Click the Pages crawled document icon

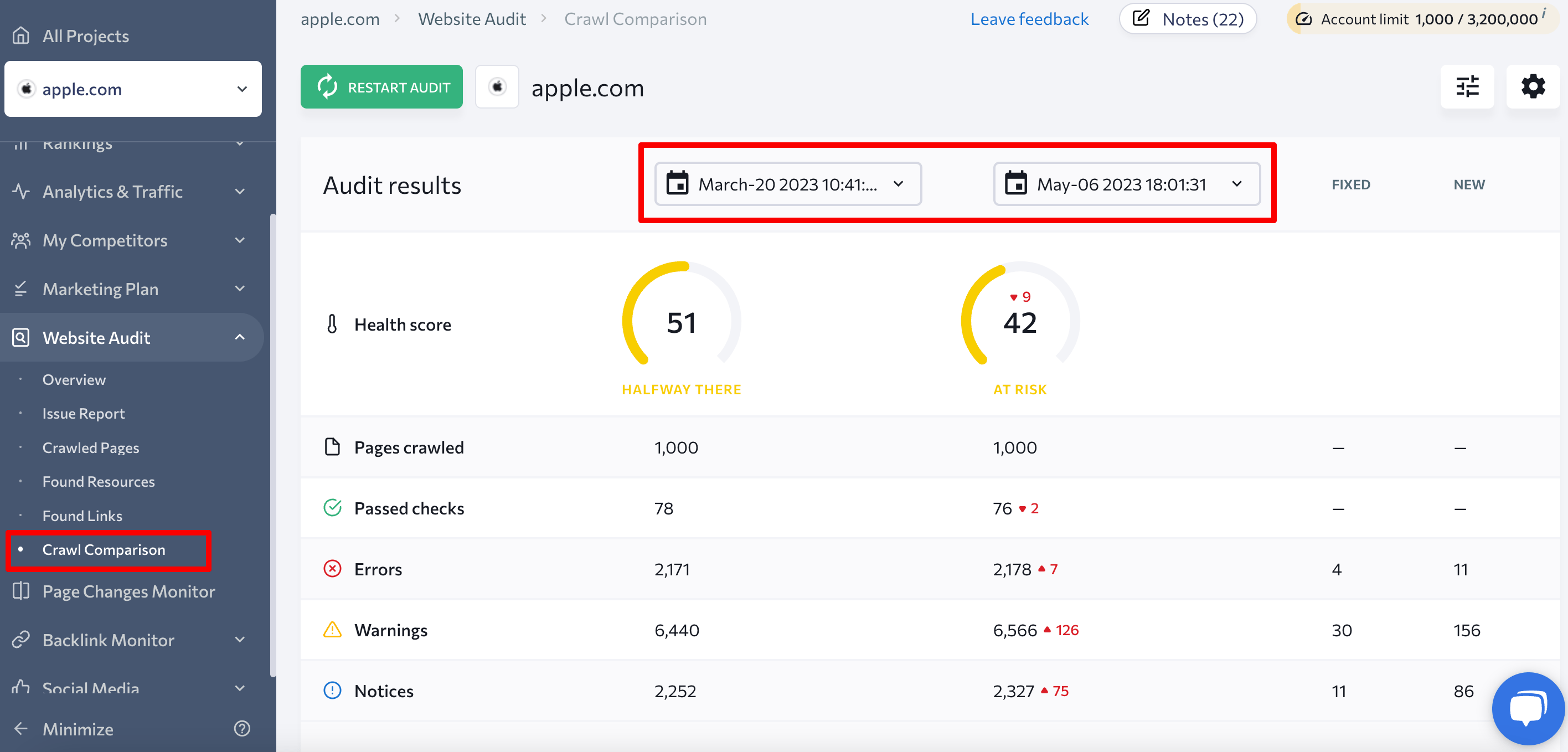[x=332, y=447]
